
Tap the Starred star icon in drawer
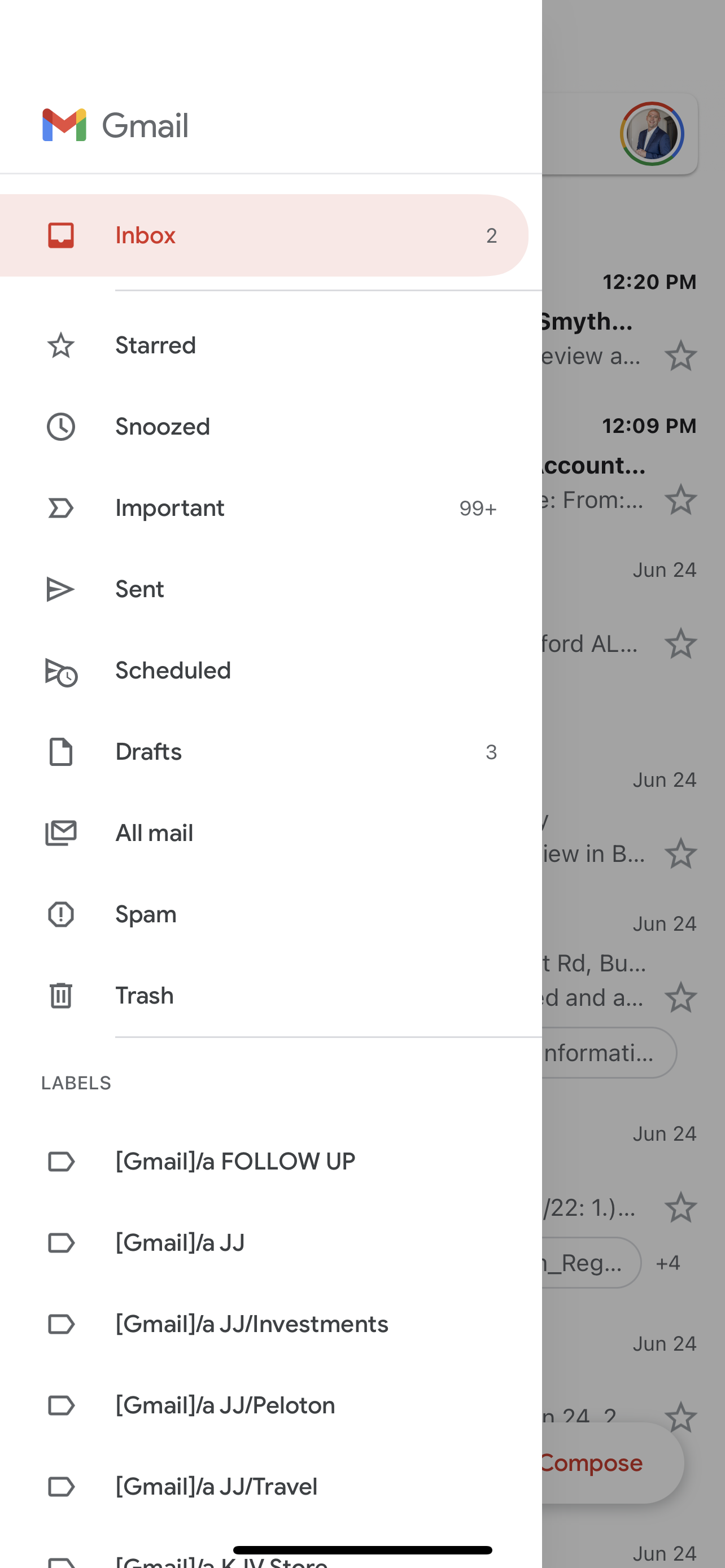(61, 346)
